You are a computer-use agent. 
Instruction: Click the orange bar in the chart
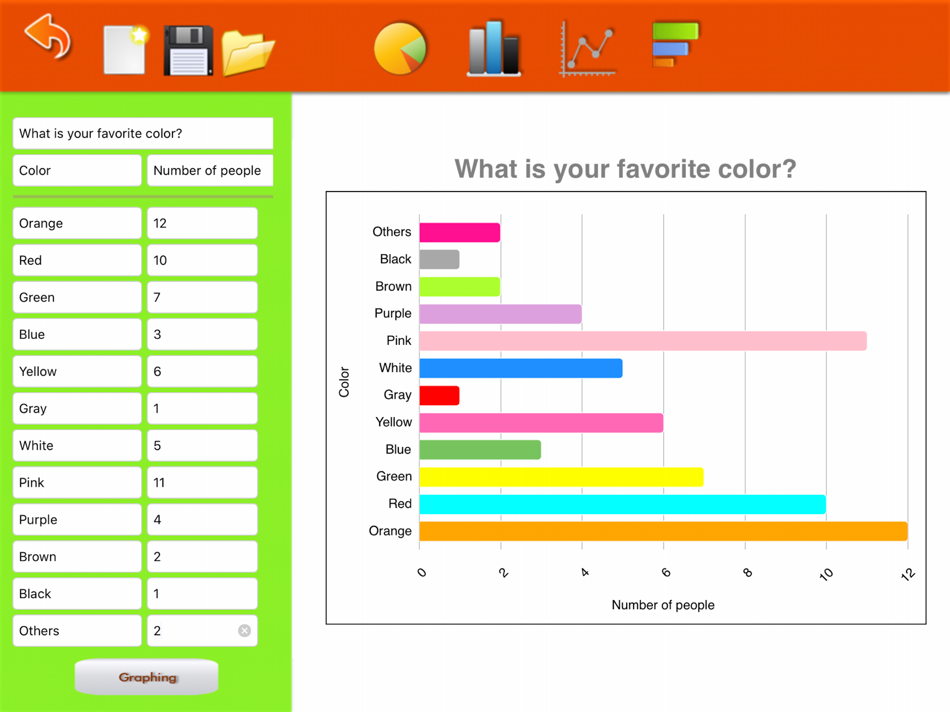[x=663, y=531]
